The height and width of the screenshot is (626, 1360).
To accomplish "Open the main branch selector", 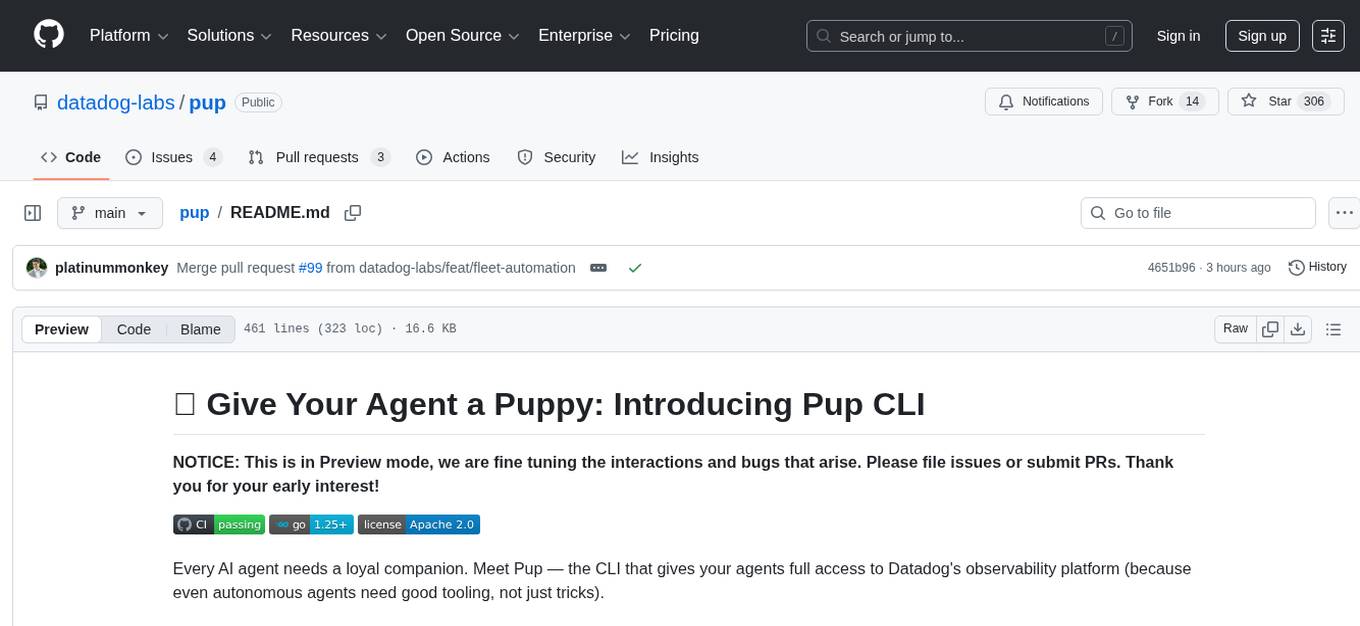I will (x=110, y=213).
